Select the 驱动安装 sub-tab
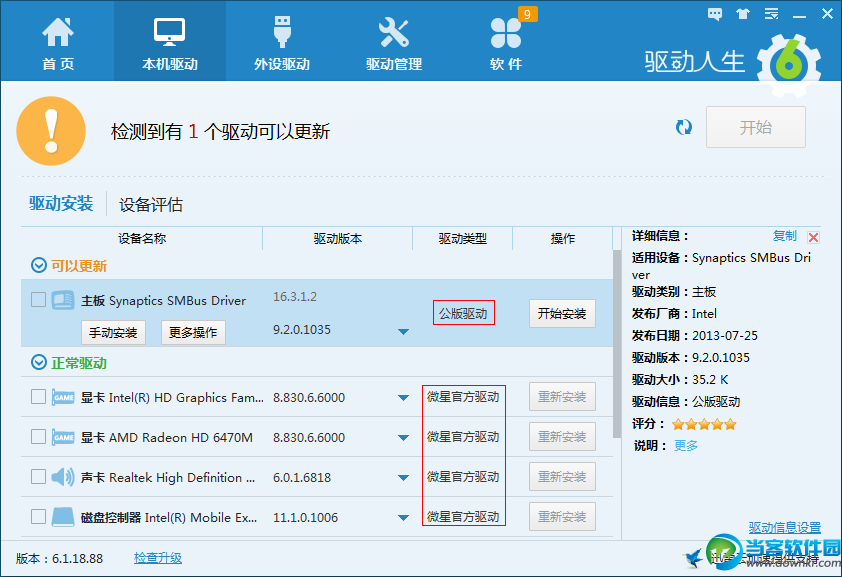 click(x=61, y=203)
